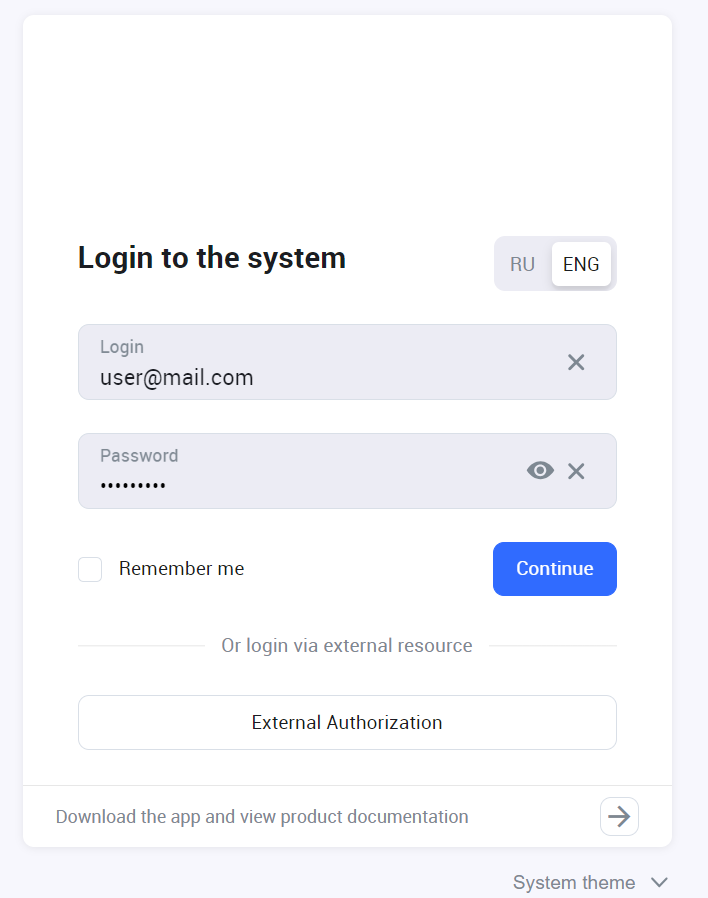The width and height of the screenshot is (708, 898).
Task: Click the Remember me label text
Action: point(181,569)
